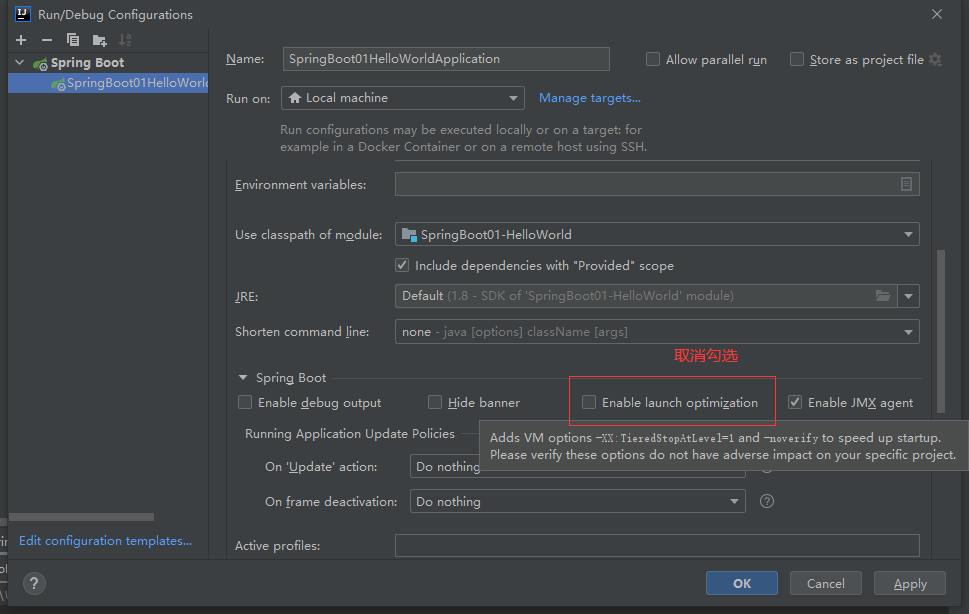969x614 pixels.
Task: Confirm with the OK button
Action: pos(742,583)
